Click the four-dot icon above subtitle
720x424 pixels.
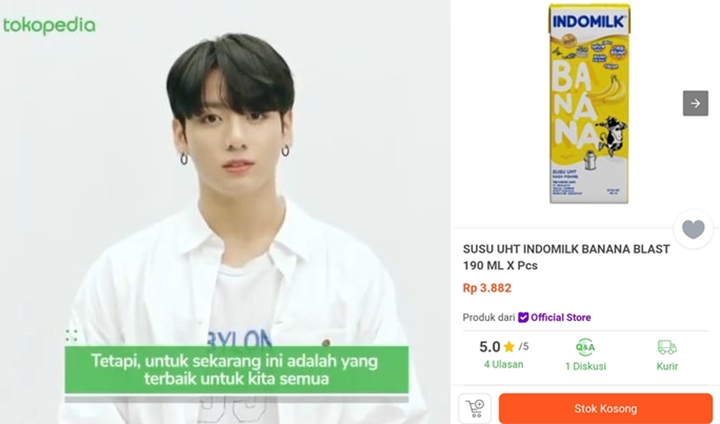coord(71,335)
